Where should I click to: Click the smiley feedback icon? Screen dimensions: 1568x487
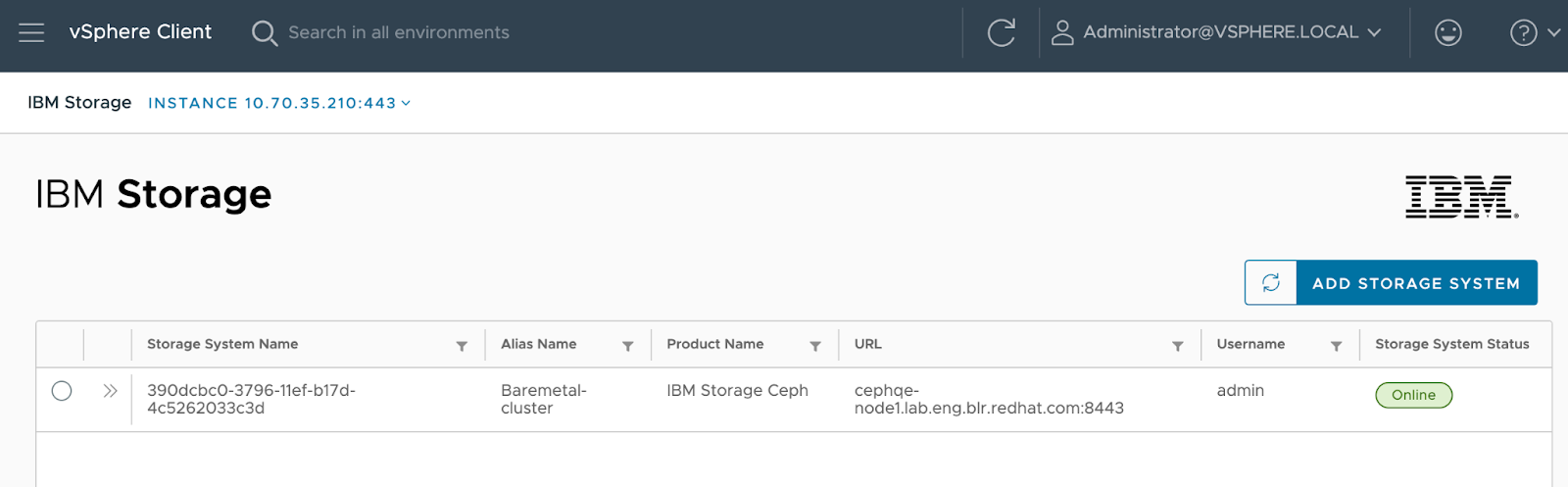(x=1447, y=32)
